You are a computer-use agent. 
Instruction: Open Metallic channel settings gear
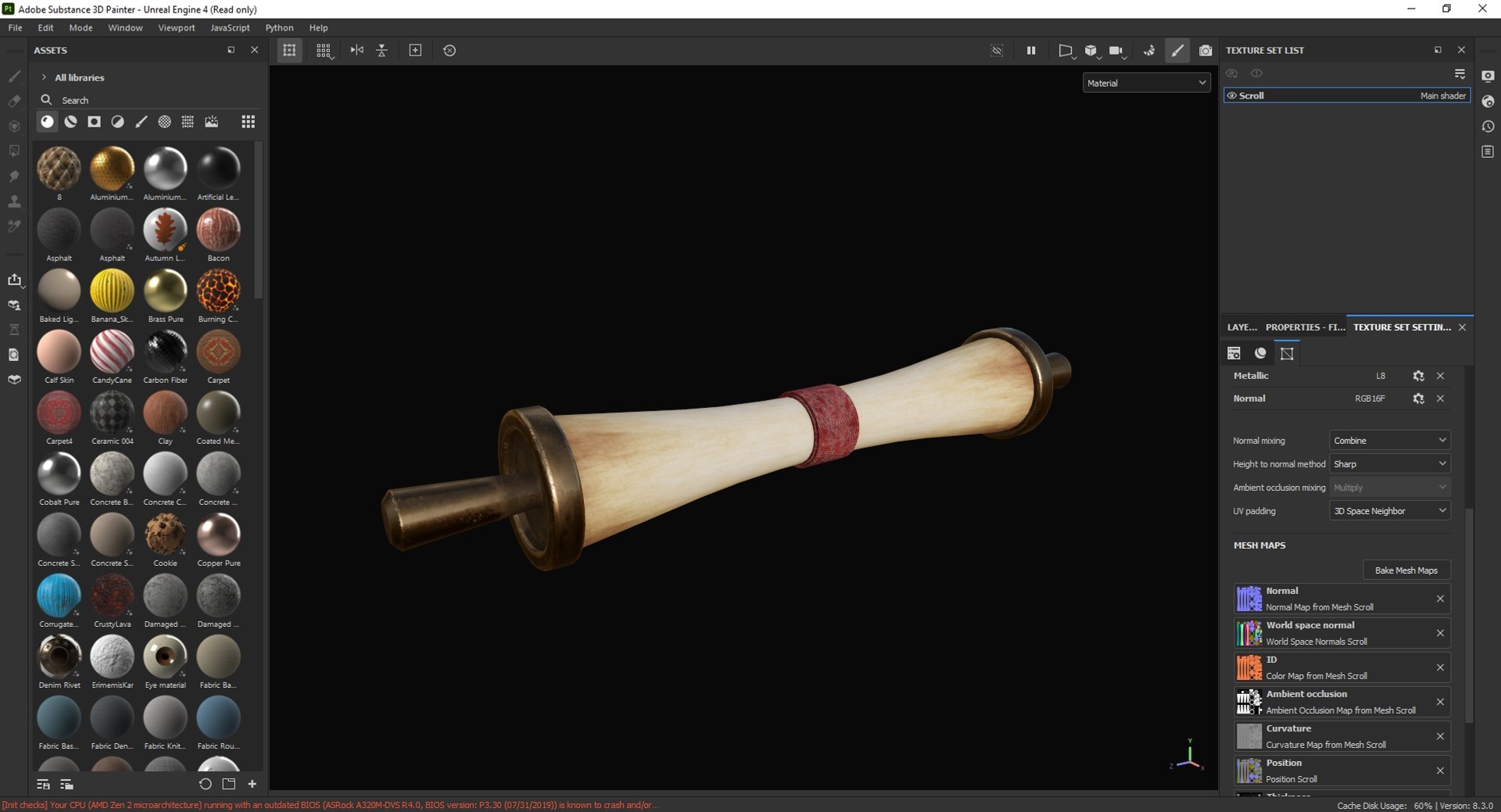[1418, 376]
